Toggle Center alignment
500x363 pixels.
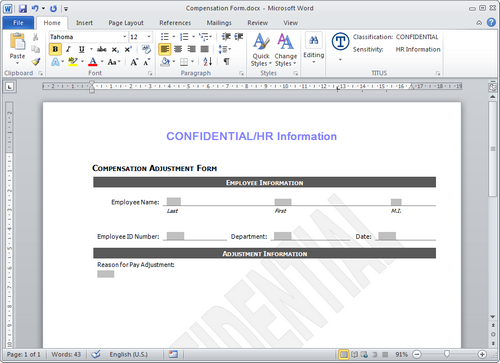[x=178, y=49]
